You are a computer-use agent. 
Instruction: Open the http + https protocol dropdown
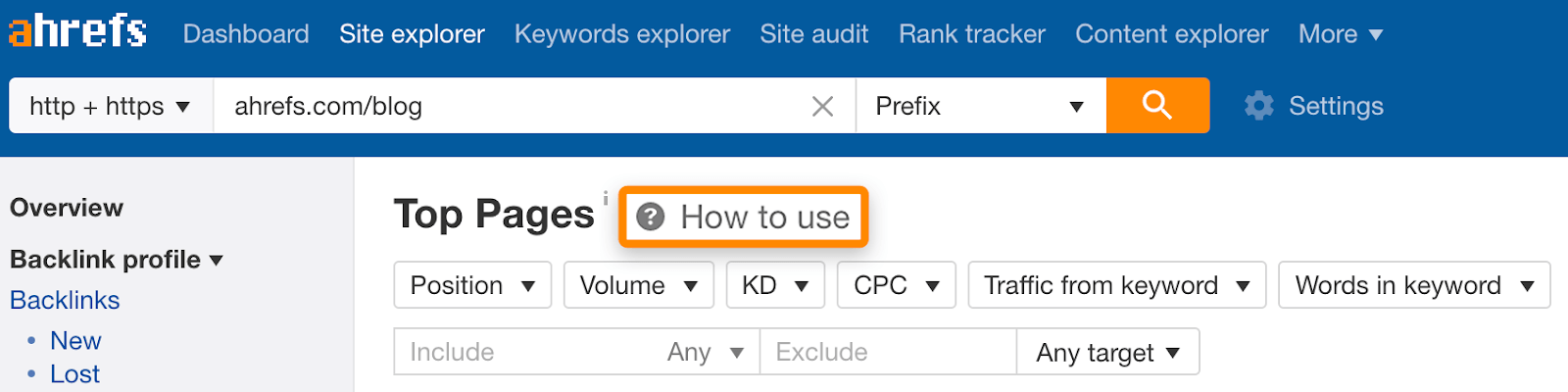coord(110,106)
